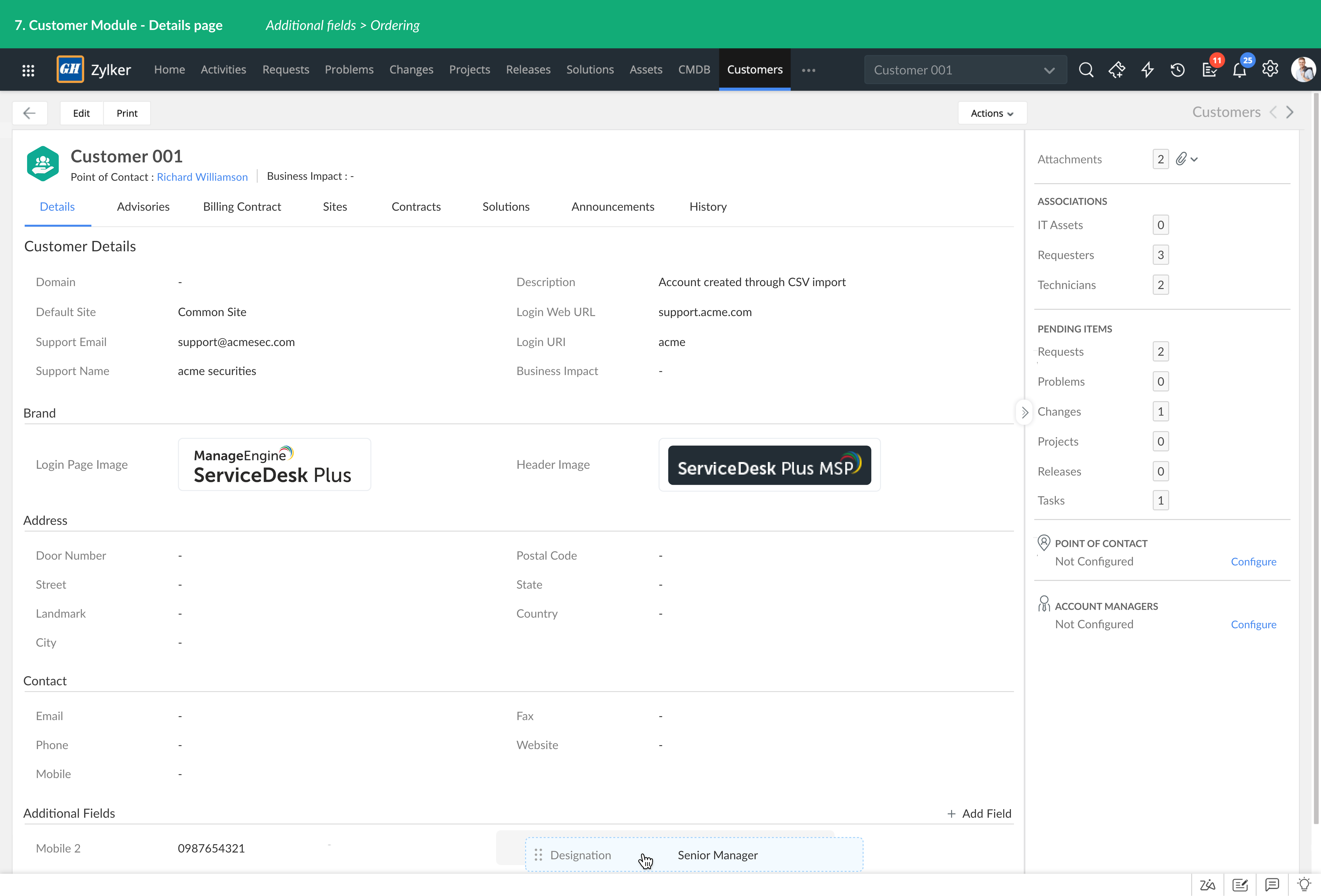Click the plus icon beside Add Field

952,814
